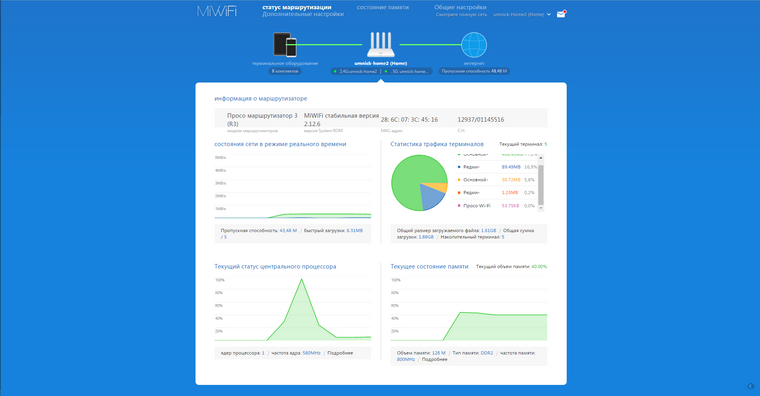Click the 800MHz memory frequency value
The width and height of the screenshot is (760, 396).
point(406,359)
